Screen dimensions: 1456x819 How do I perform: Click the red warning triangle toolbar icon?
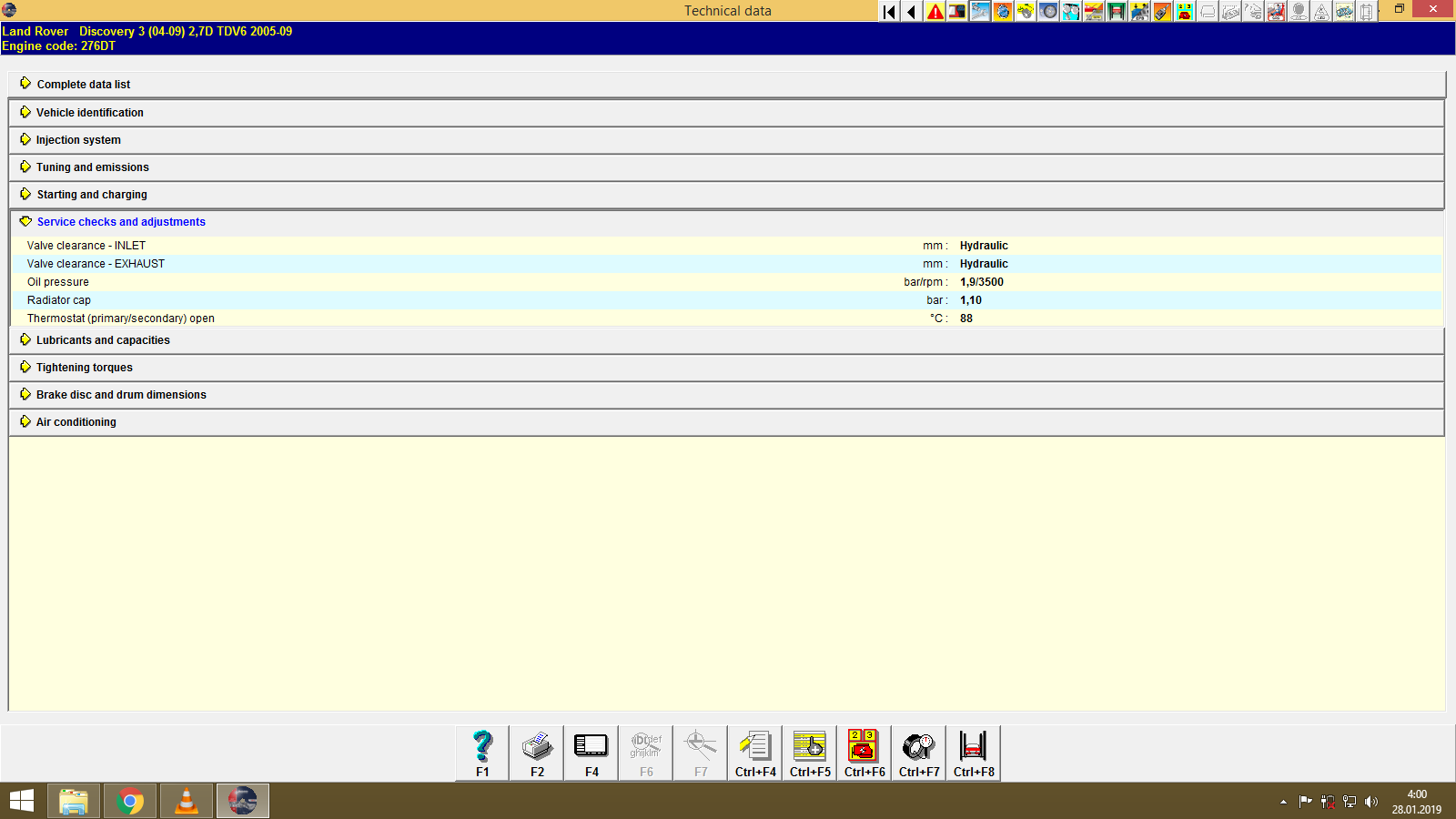934,12
